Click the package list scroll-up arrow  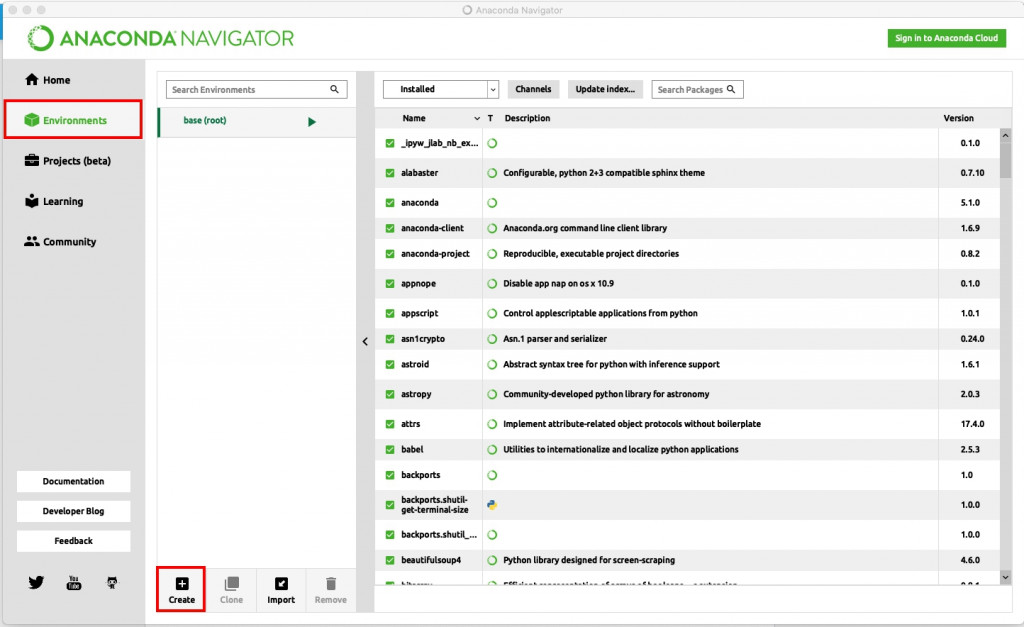click(1005, 135)
